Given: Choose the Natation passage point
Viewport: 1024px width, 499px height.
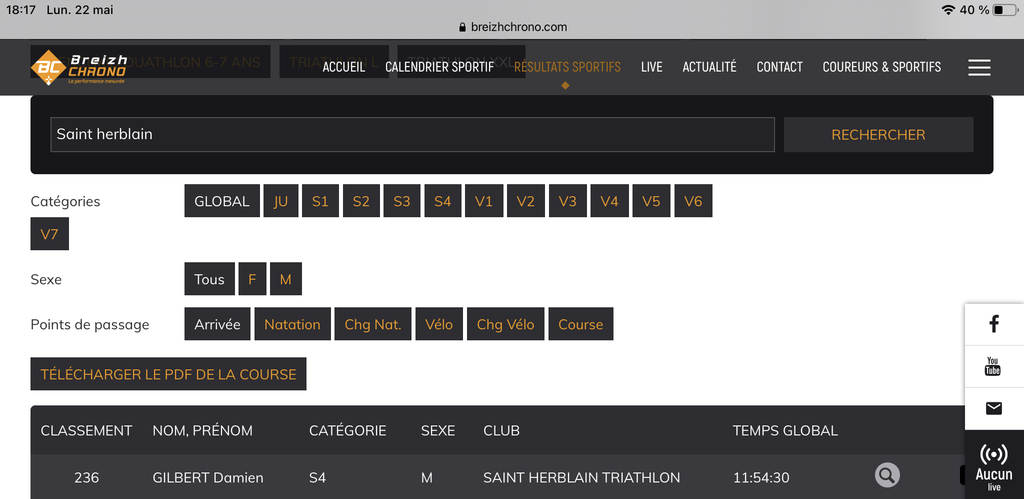Looking at the screenshot, I should pyautogui.click(x=292, y=324).
